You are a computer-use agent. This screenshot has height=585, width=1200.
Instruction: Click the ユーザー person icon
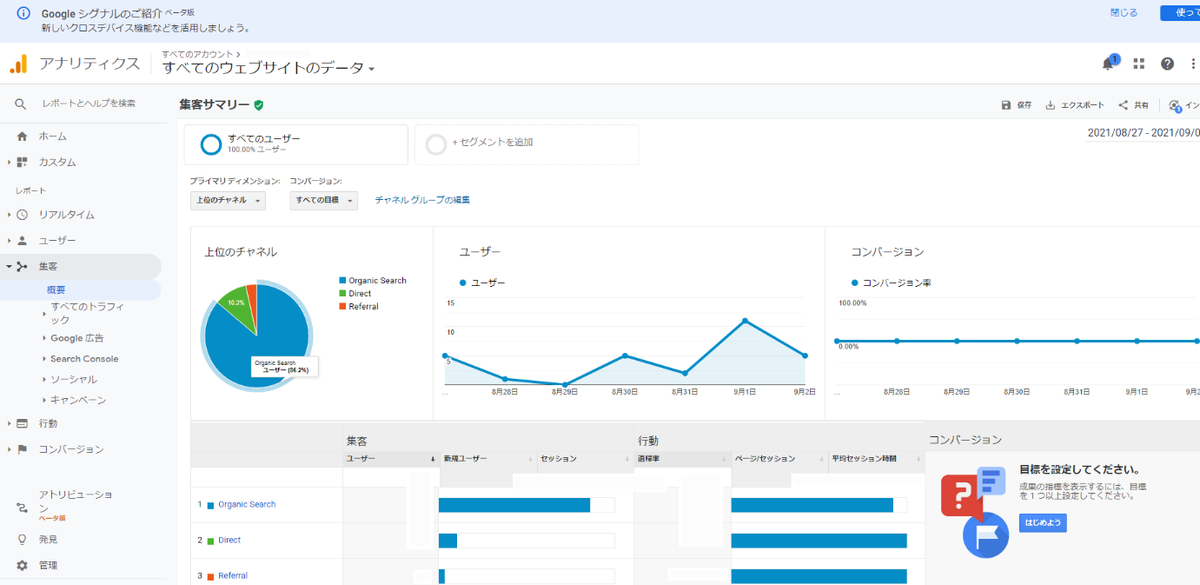22,241
